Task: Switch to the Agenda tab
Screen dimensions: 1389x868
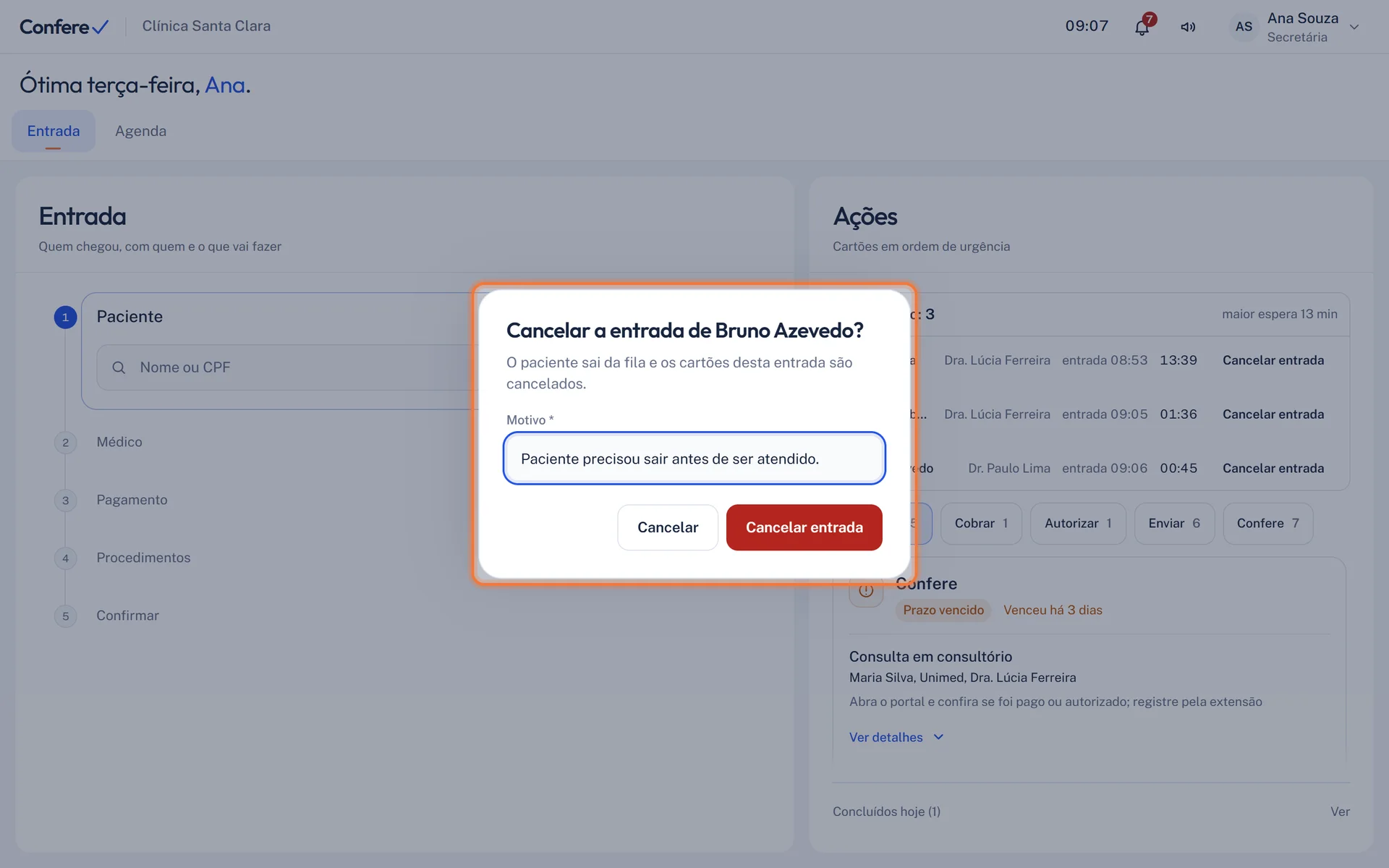Action: 140,131
